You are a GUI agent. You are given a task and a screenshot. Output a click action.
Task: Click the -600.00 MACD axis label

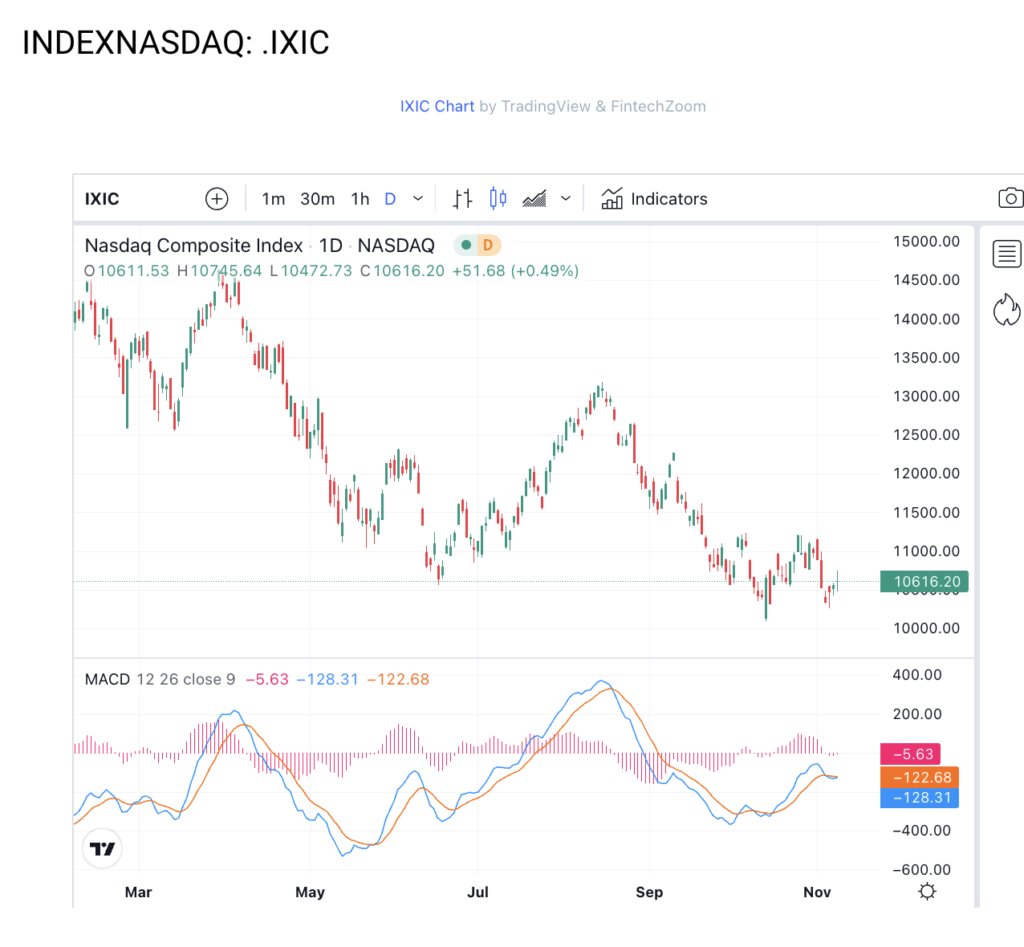[921, 869]
